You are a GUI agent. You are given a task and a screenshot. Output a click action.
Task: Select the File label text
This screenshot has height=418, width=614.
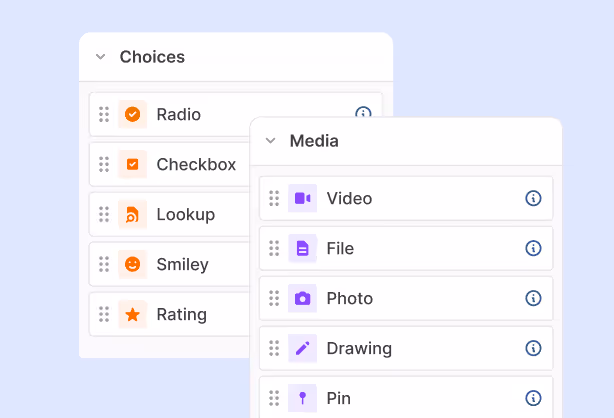340,248
